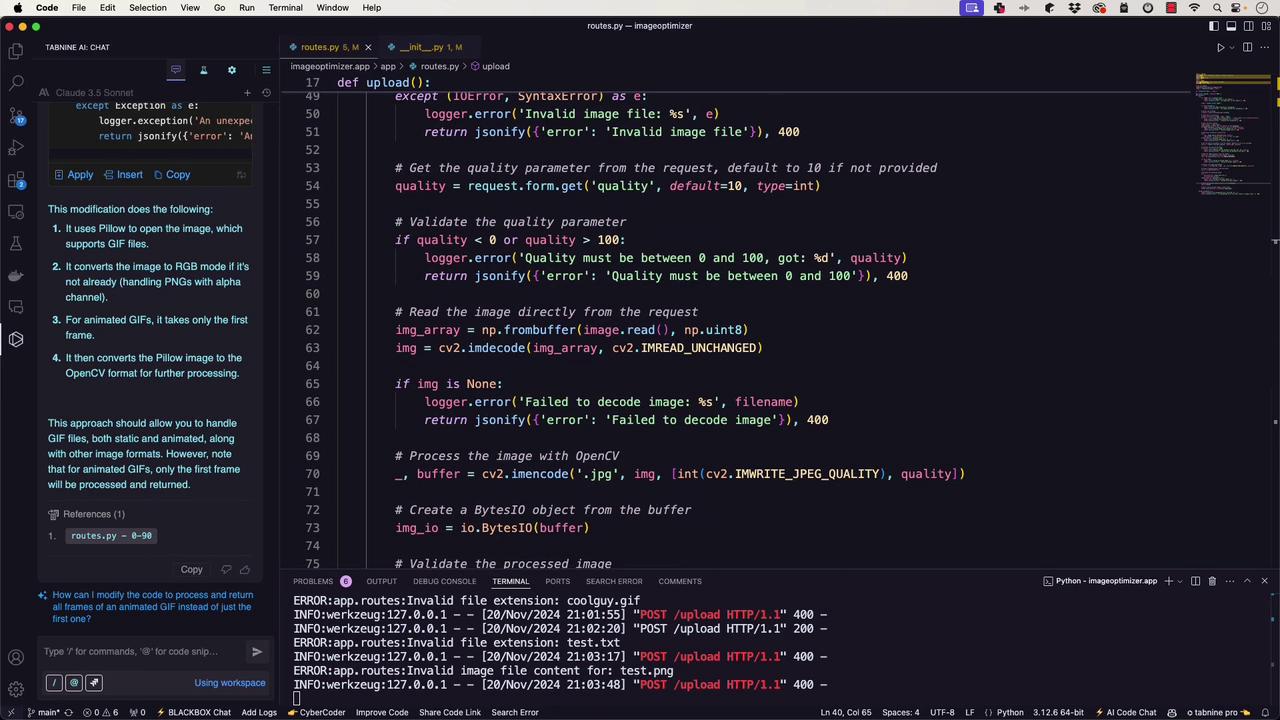Screen dimensions: 1280x720
Task: Open the Output panel tab
Action: 381,581
